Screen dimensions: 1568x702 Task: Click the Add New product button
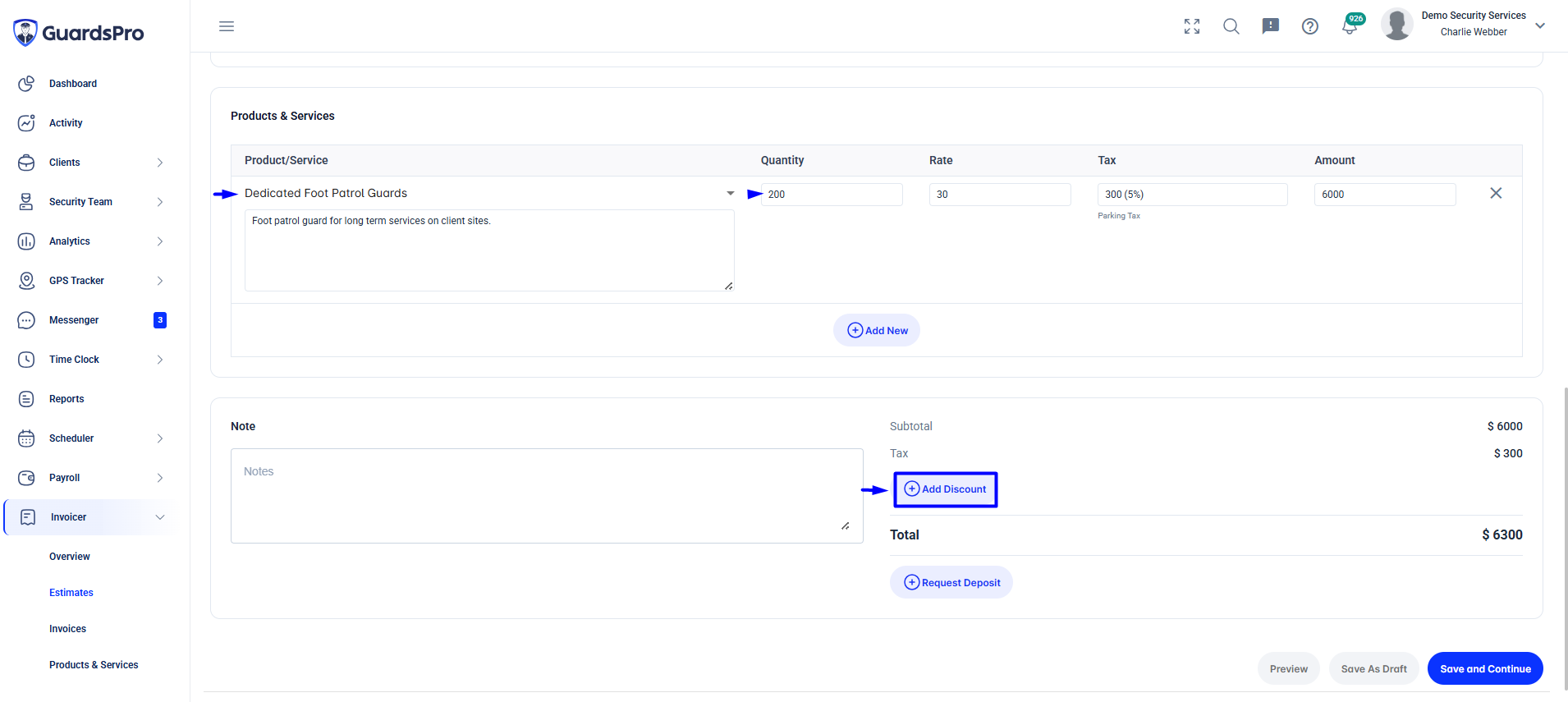pos(877,330)
